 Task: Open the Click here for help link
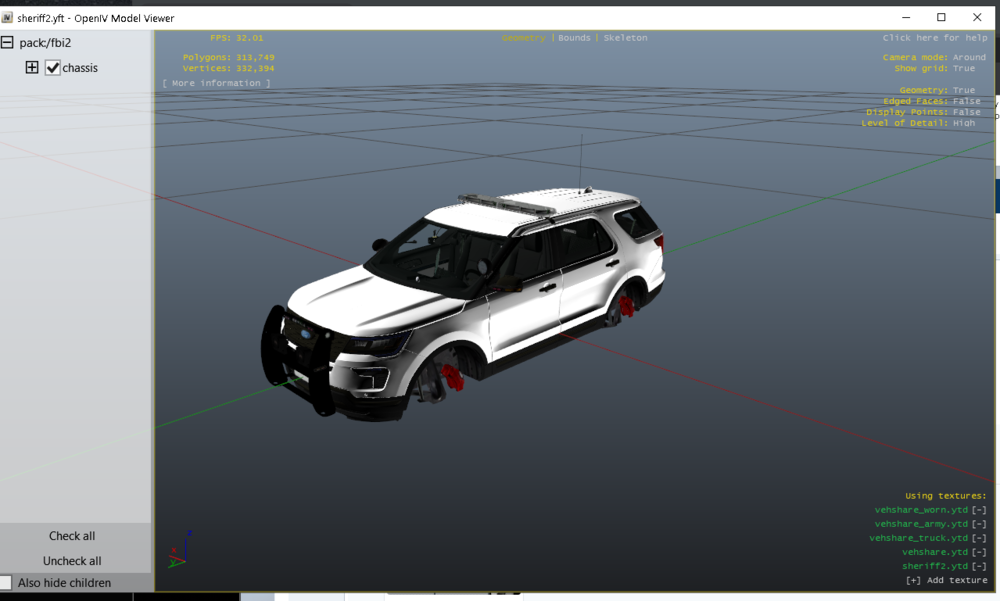tap(935, 38)
